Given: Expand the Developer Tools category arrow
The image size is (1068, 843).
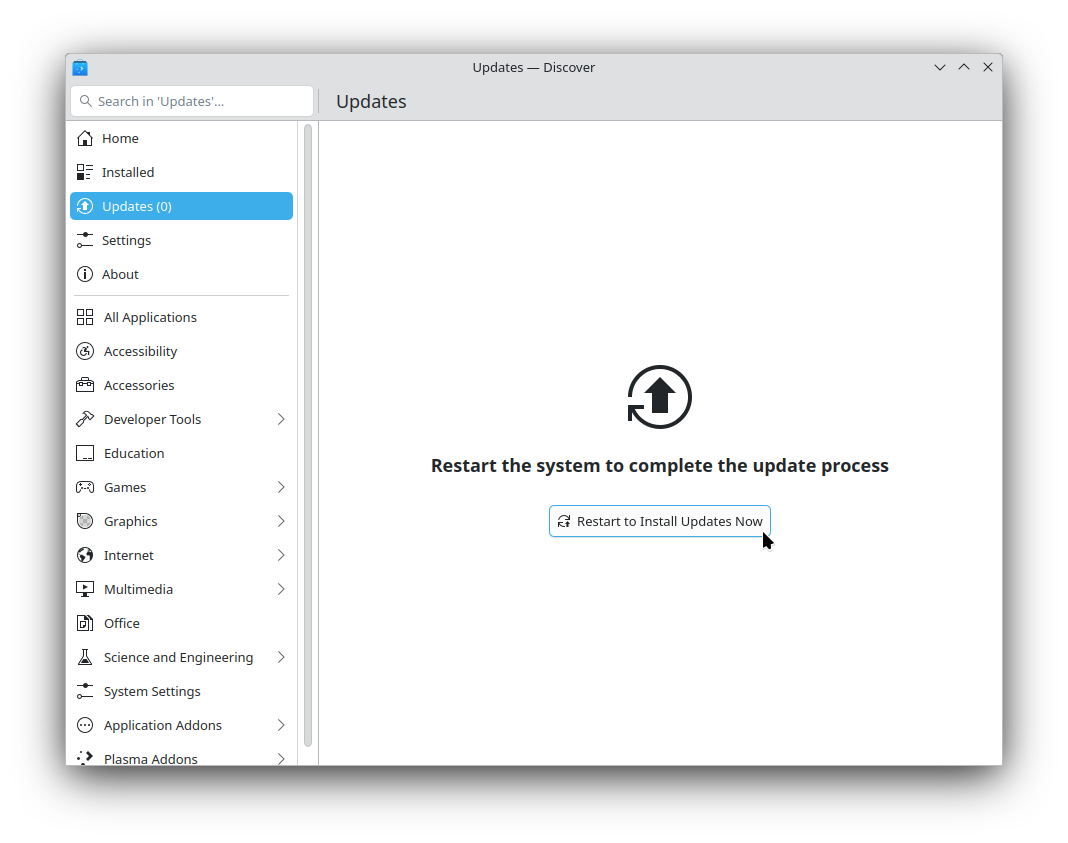Looking at the screenshot, I should click(281, 419).
